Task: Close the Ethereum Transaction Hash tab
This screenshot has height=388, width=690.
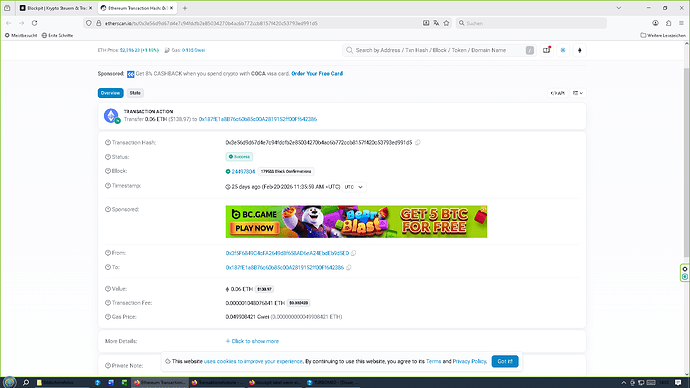Action: pyautogui.click(x=172, y=8)
